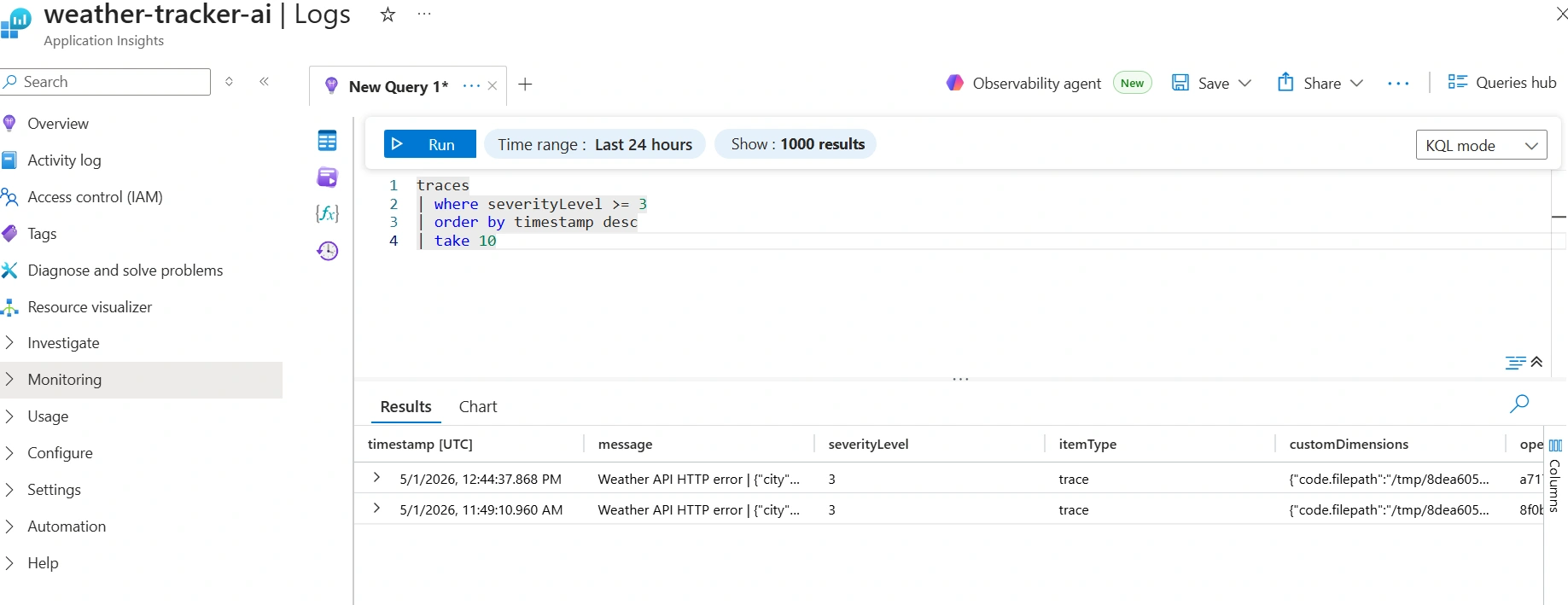1568x605 pixels.
Task: Close the Logs blade with X
Action: coord(1560,14)
